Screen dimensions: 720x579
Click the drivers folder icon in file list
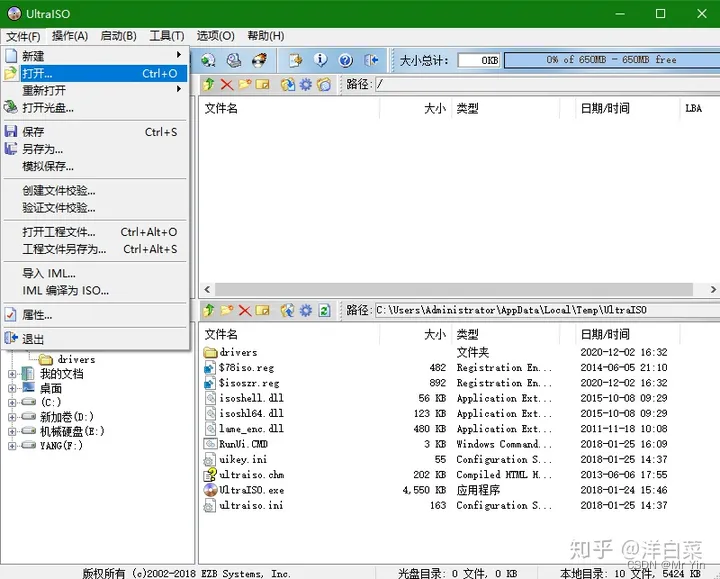[x=210, y=352]
